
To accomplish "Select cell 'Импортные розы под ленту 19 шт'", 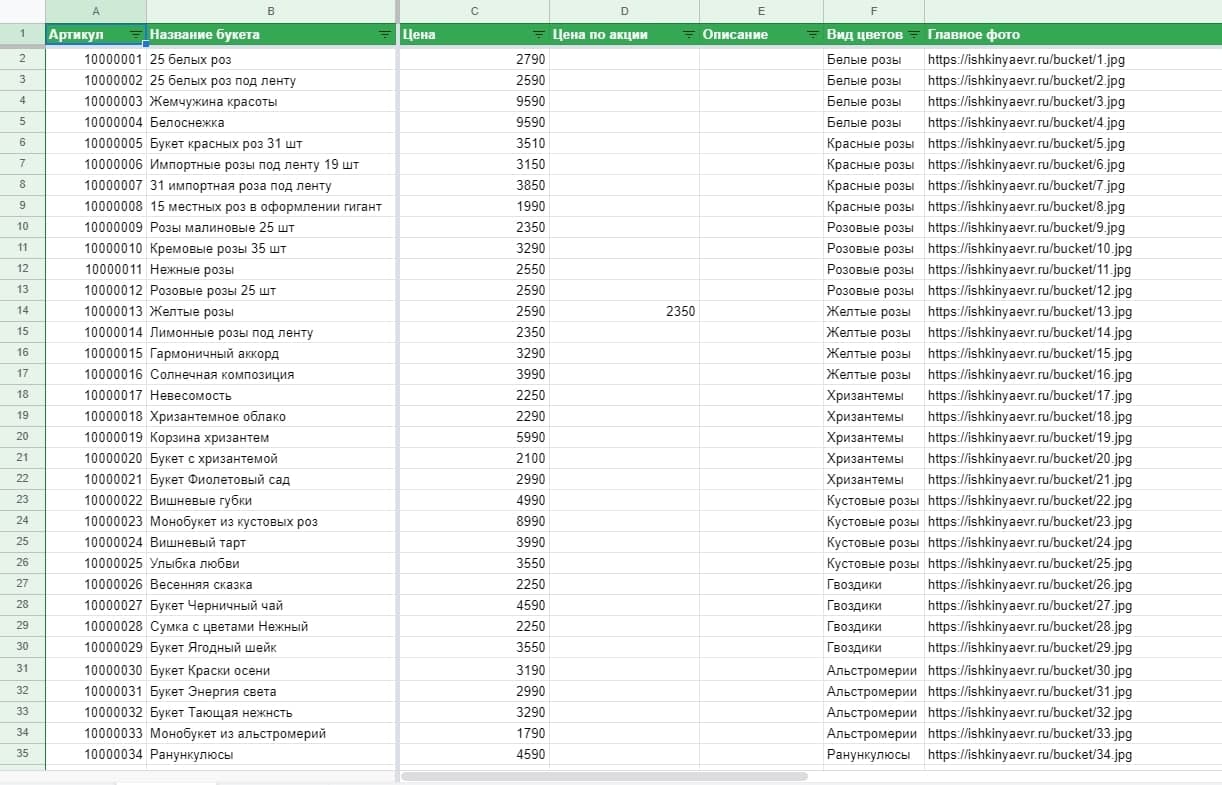I will 271,165.
